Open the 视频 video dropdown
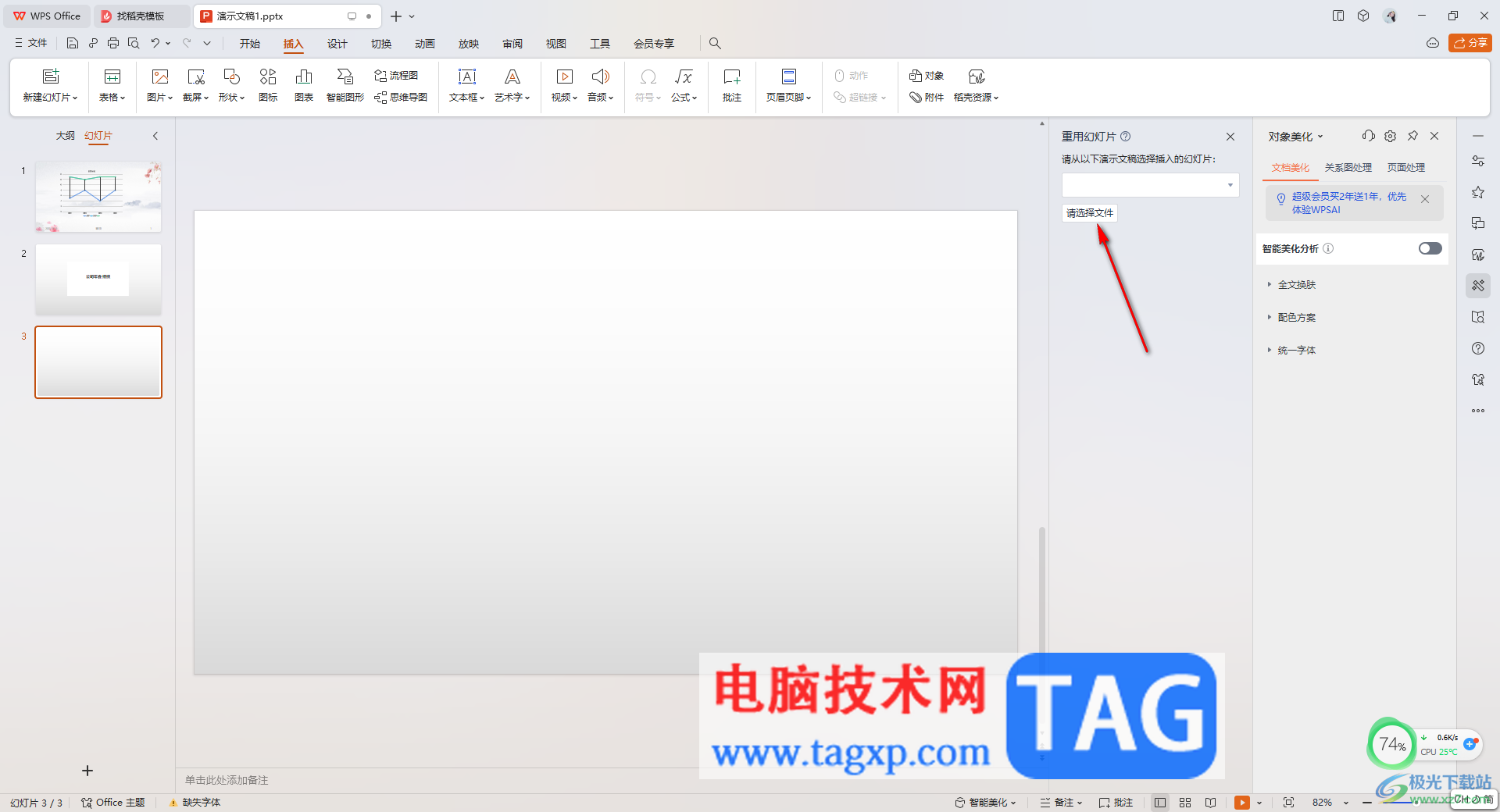 click(565, 97)
